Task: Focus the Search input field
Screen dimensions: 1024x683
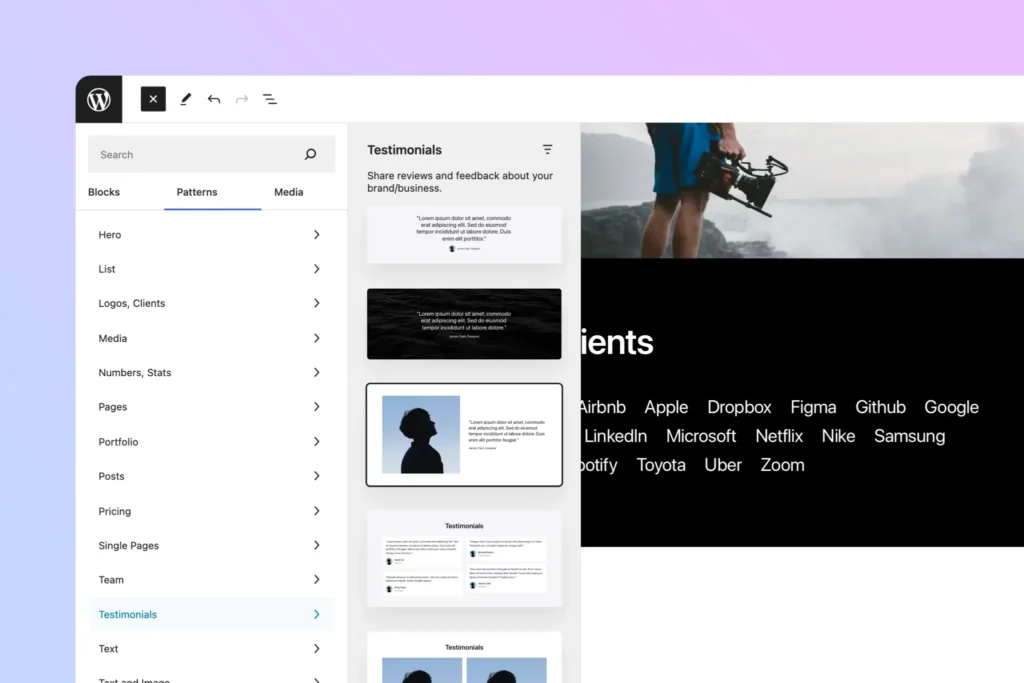Action: 212,154
